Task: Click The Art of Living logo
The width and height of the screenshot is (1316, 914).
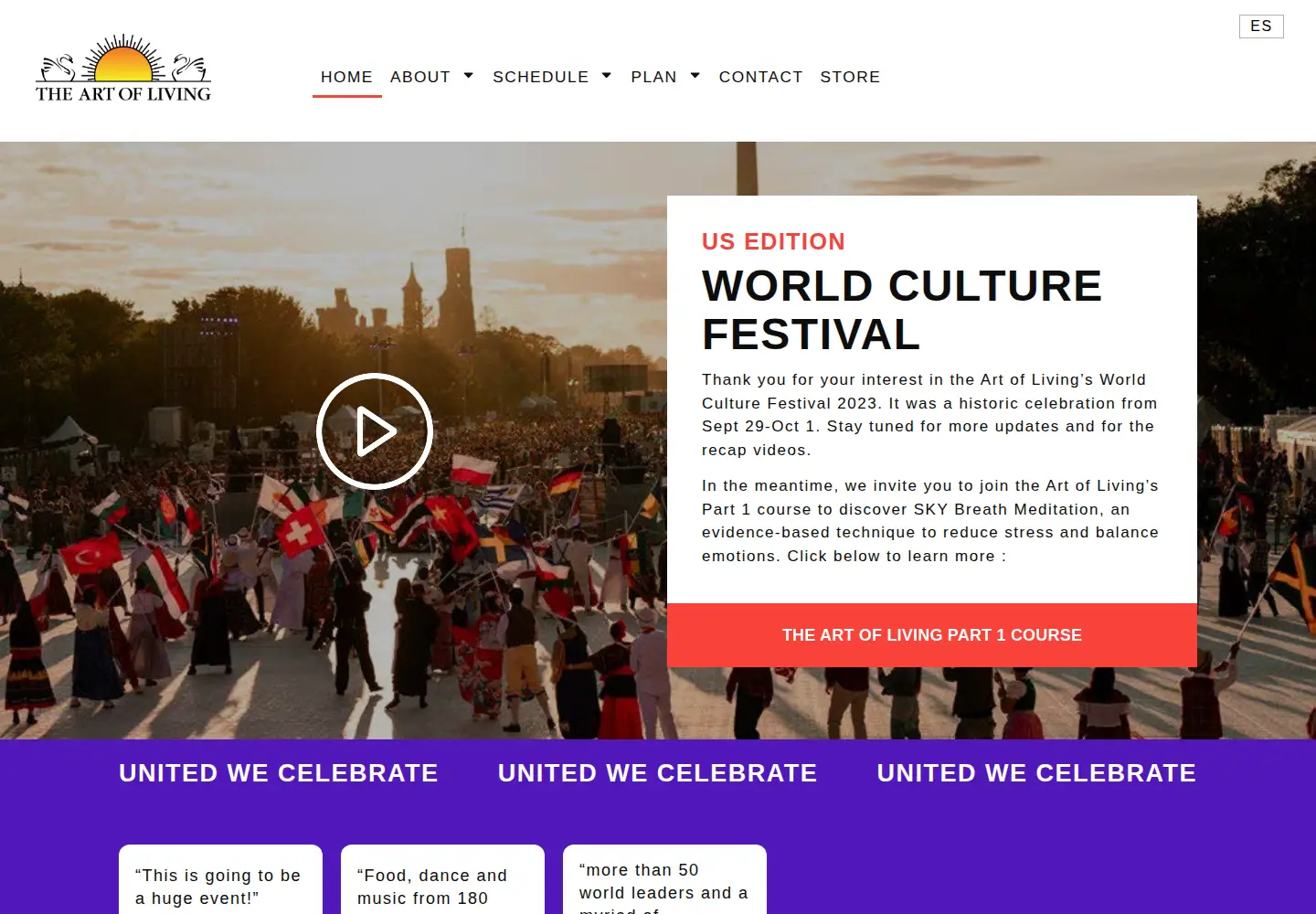Action: (x=123, y=69)
